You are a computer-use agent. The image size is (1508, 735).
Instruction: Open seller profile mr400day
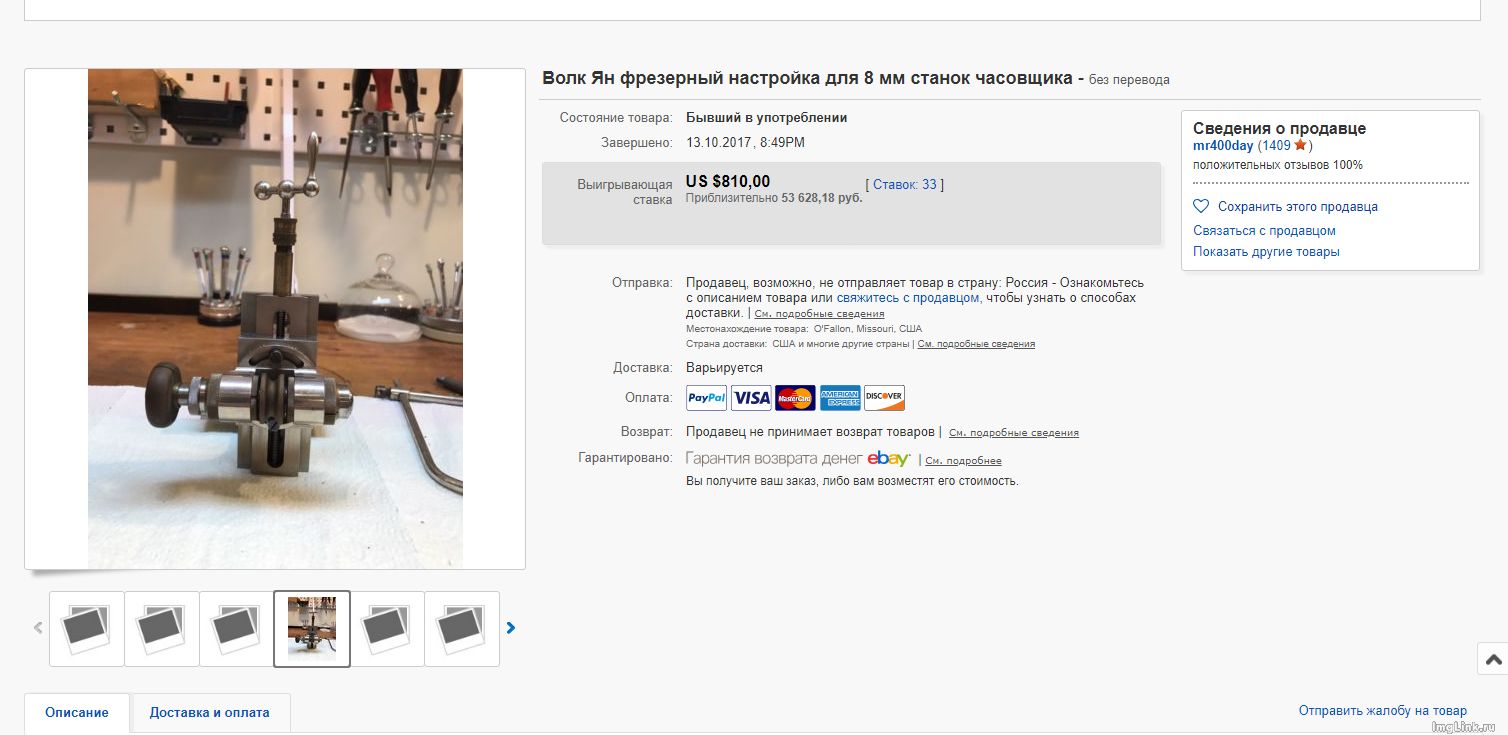1223,146
